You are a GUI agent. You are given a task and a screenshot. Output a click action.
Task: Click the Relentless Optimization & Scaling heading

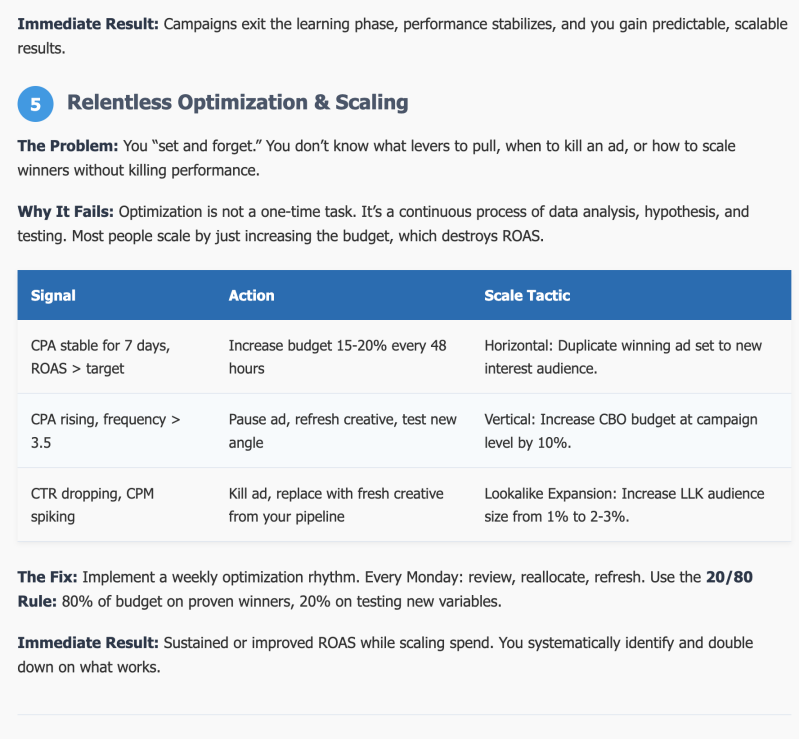[x=237, y=102]
